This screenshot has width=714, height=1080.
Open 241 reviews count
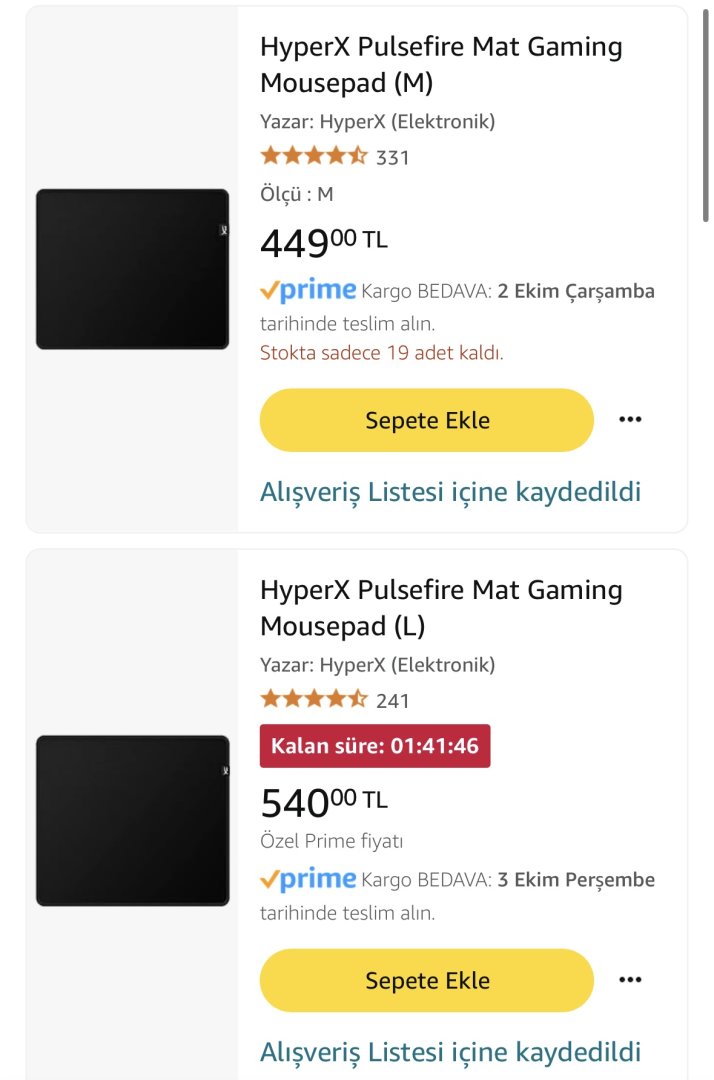click(393, 701)
